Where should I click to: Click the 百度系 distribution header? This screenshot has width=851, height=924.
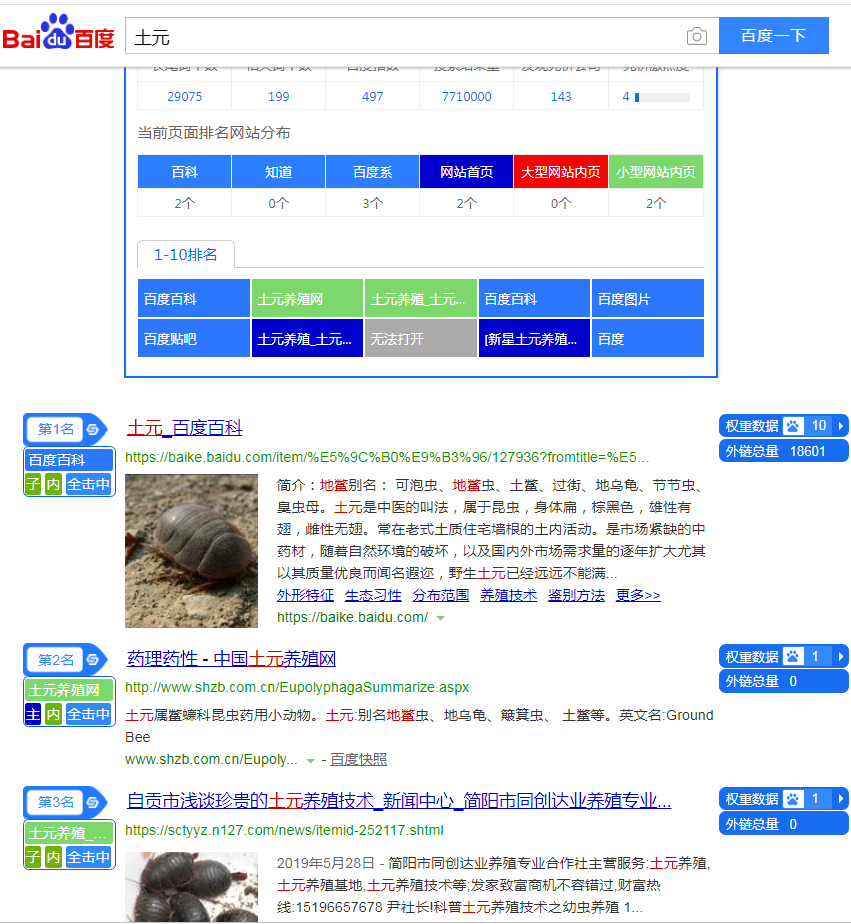click(x=372, y=172)
